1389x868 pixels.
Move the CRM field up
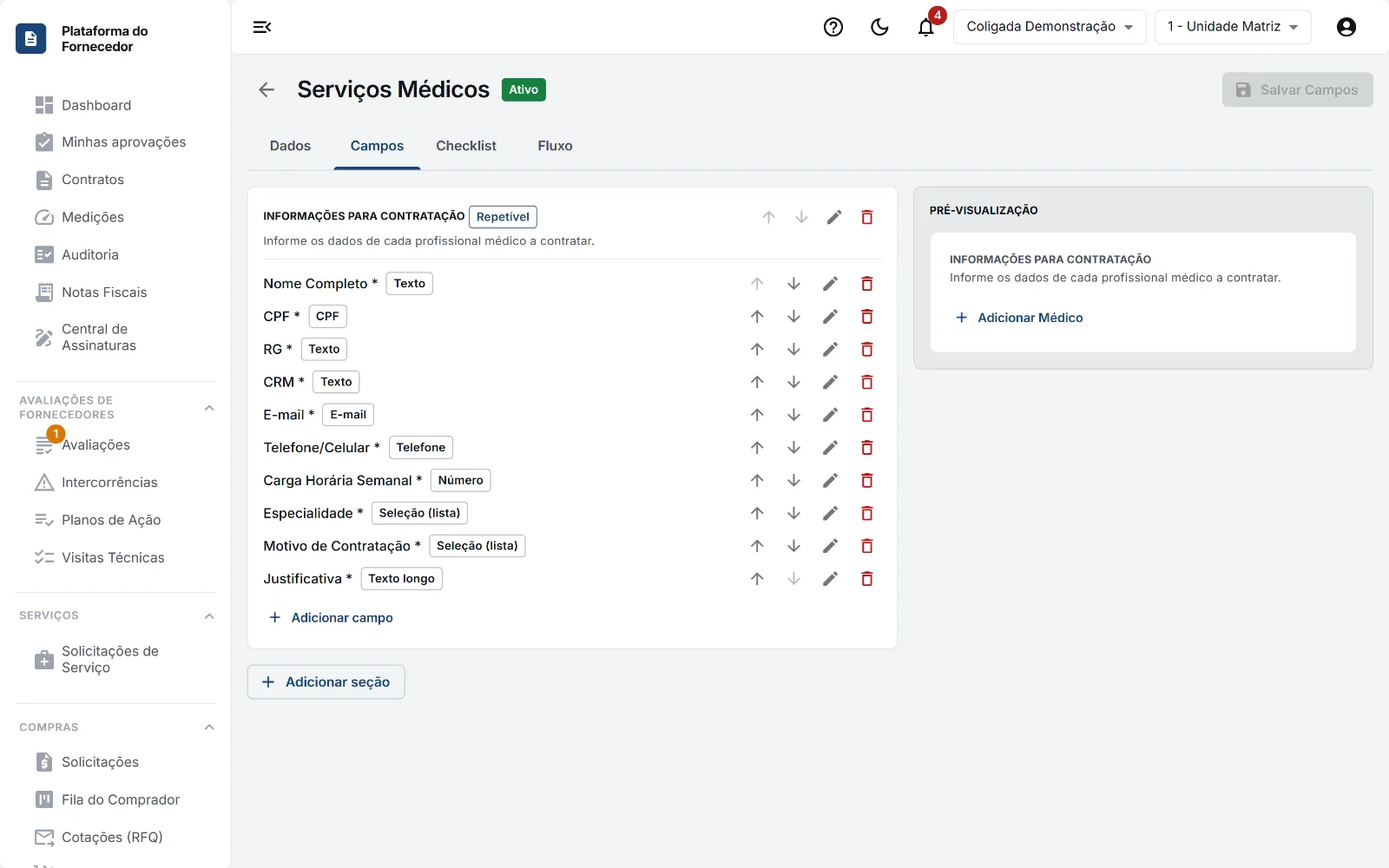[x=757, y=382]
